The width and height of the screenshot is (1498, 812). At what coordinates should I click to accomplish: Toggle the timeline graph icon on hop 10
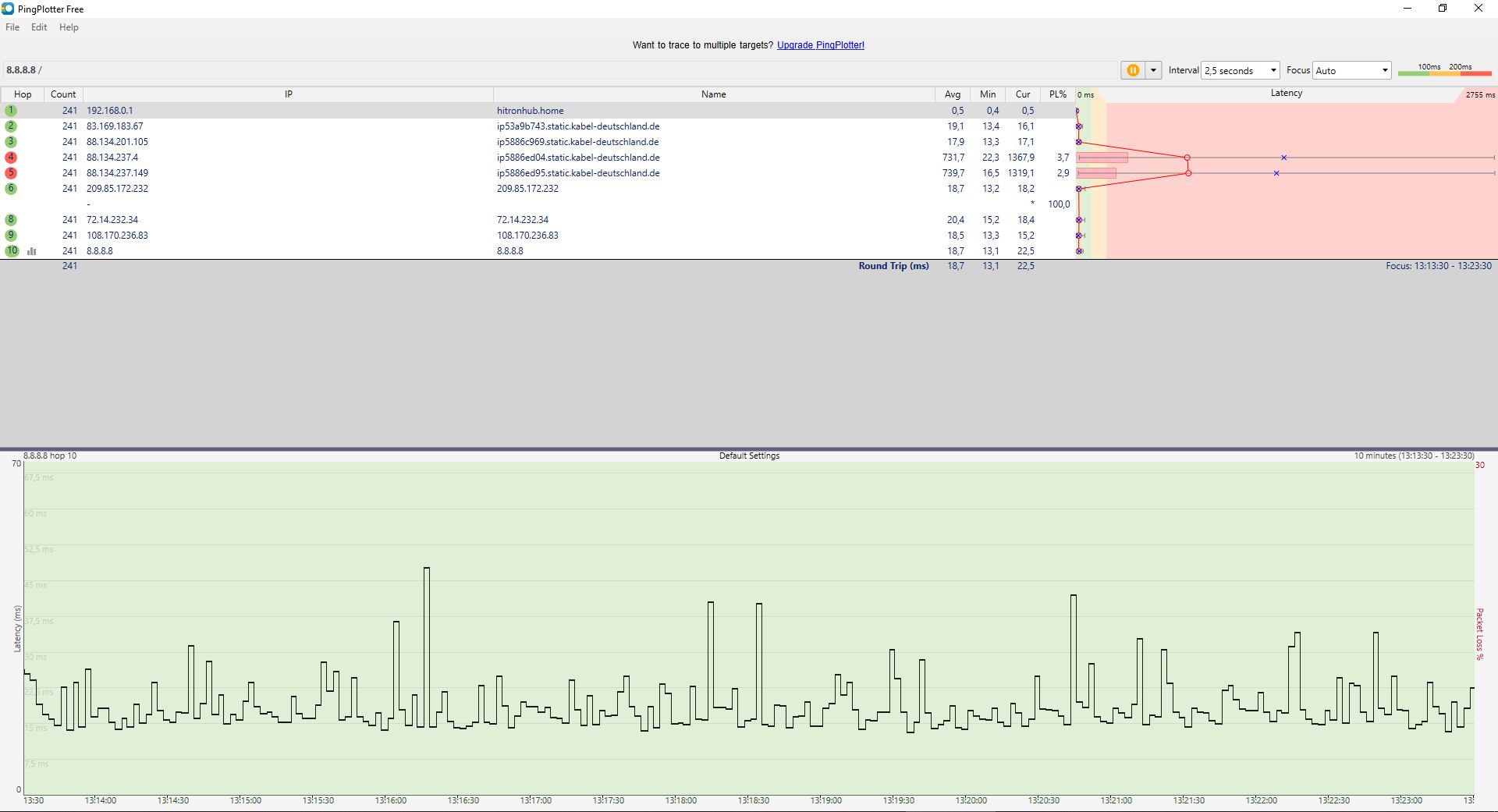click(32, 251)
